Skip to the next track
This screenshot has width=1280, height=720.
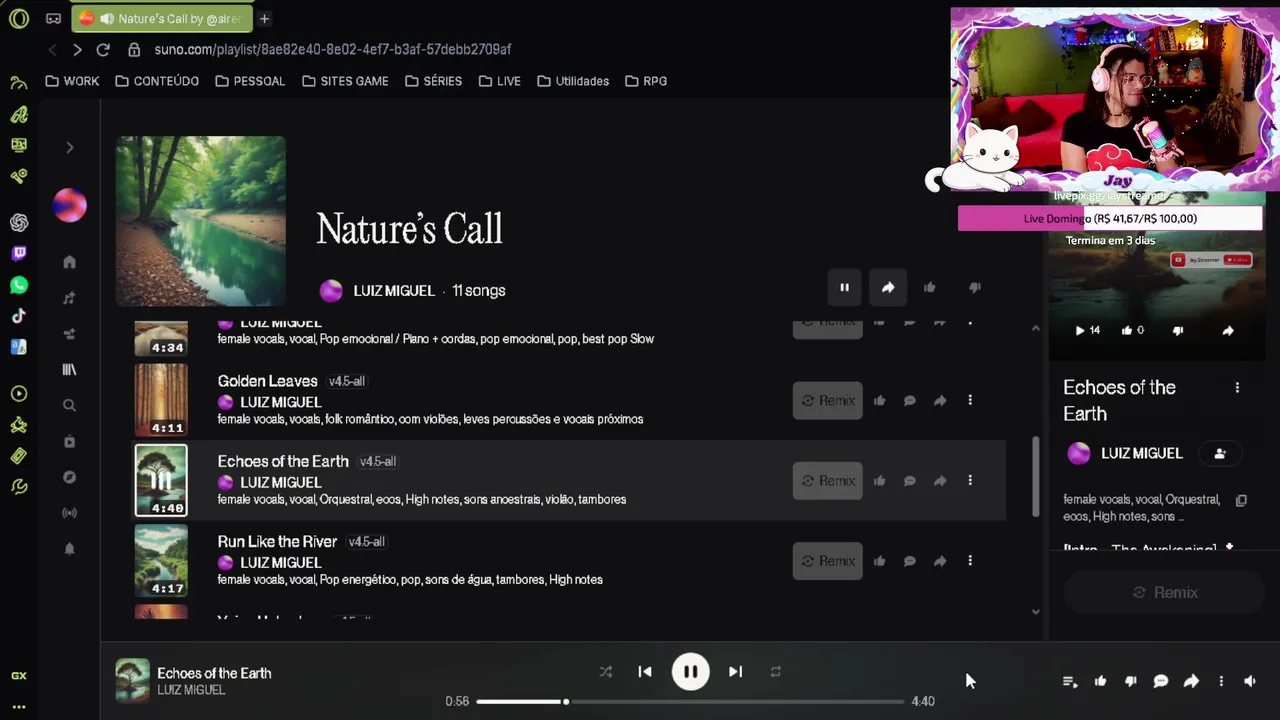click(735, 672)
